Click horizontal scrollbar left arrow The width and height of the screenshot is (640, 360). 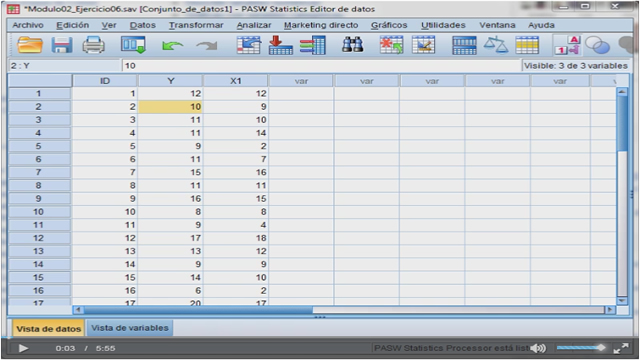[x=78, y=310]
